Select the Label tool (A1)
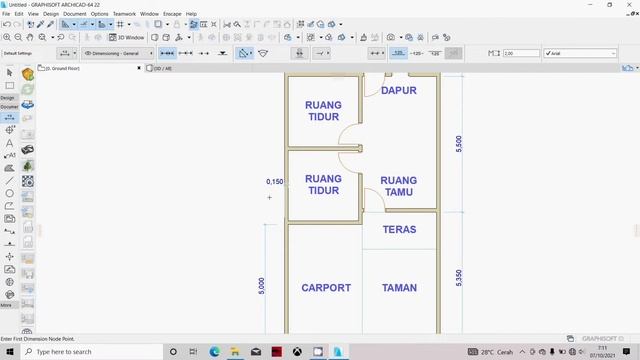The height and width of the screenshot is (360, 640). (9, 156)
